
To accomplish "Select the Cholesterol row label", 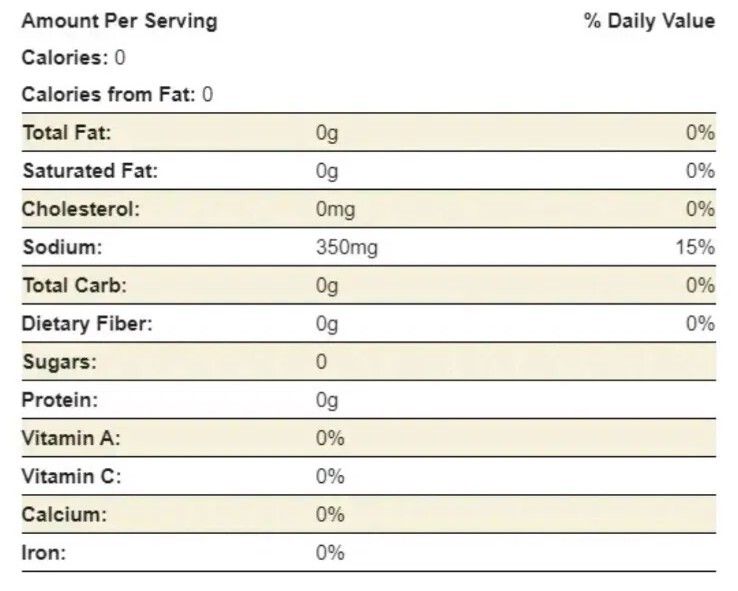I will click(x=81, y=210).
